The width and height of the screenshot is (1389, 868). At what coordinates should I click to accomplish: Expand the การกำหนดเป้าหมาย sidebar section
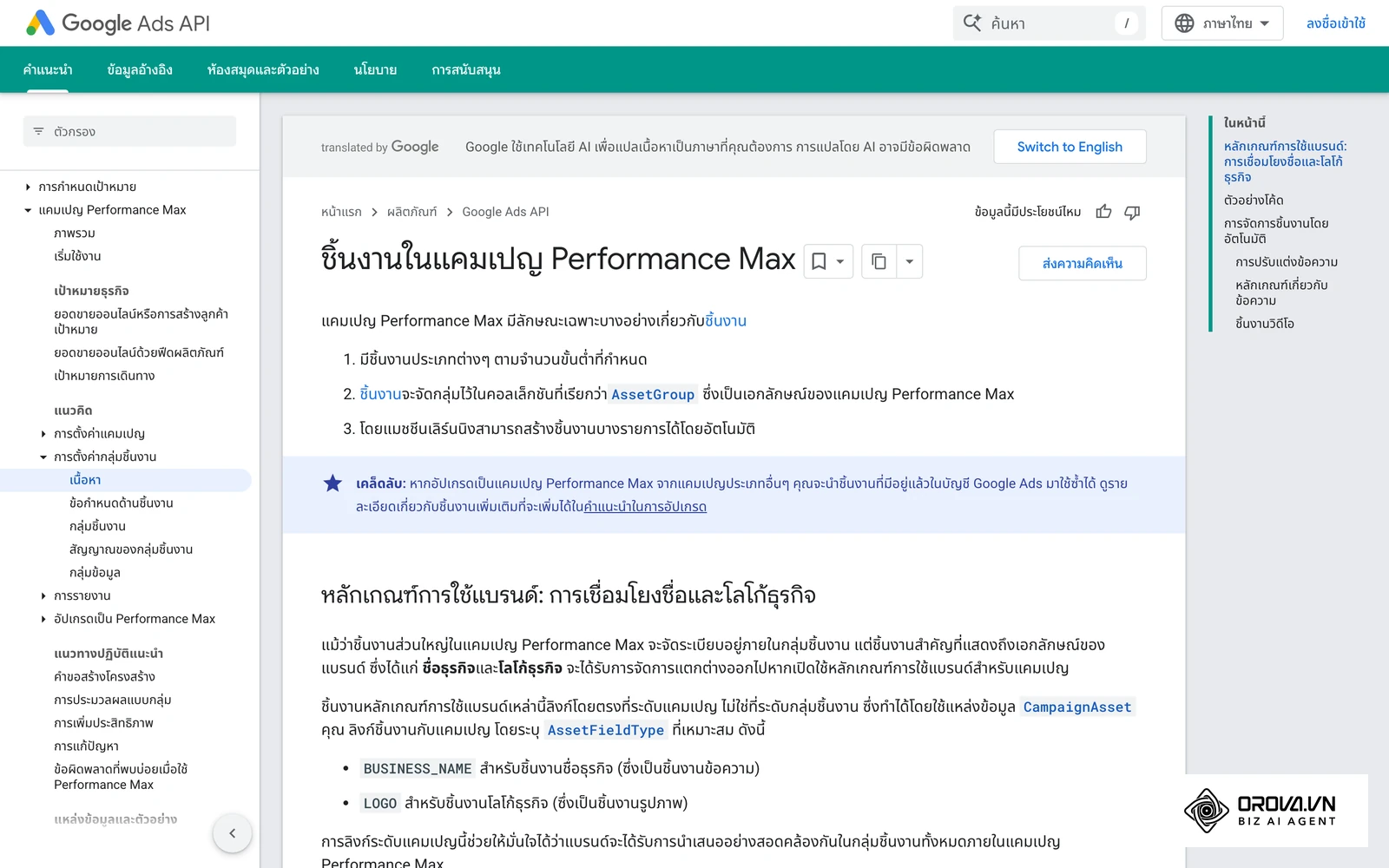coord(28,187)
